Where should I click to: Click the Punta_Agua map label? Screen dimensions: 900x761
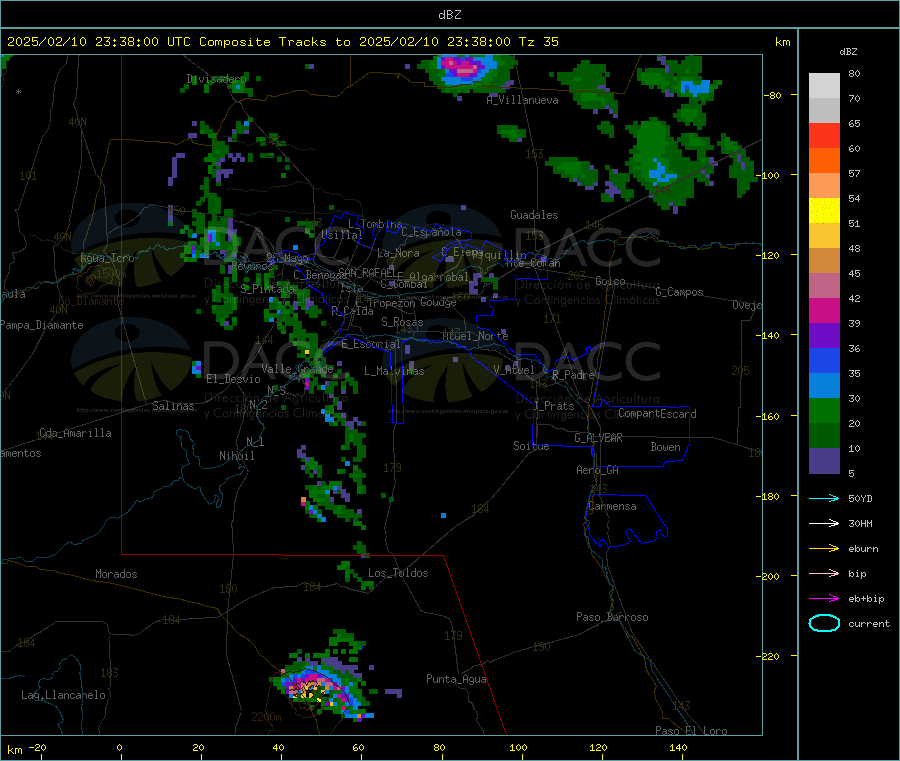[456, 679]
